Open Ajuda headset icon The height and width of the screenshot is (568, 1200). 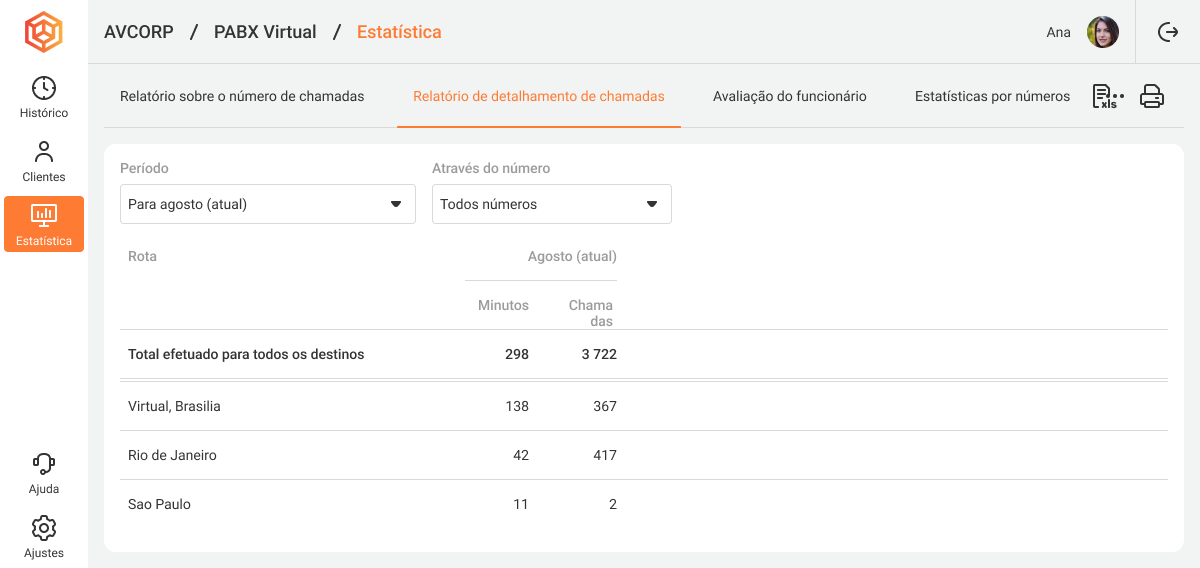coord(44,473)
